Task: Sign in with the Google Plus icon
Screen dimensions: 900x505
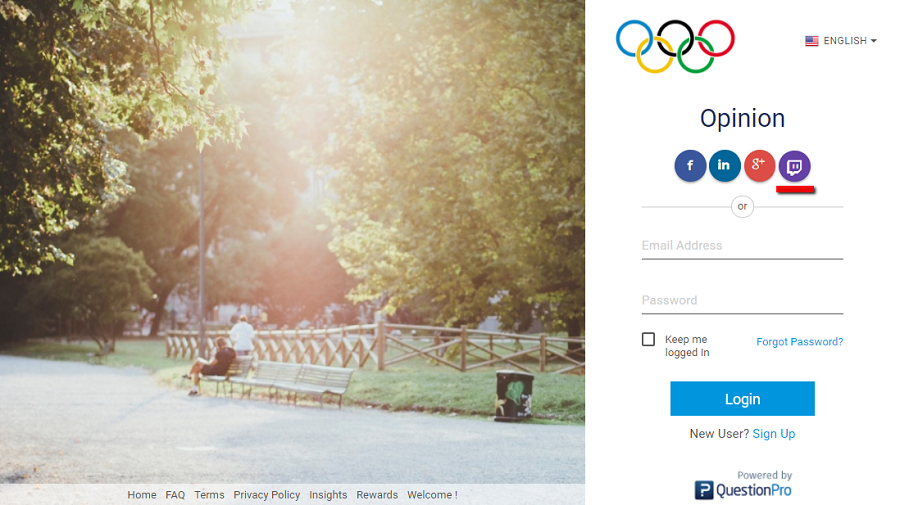Action: tap(759, 166)
